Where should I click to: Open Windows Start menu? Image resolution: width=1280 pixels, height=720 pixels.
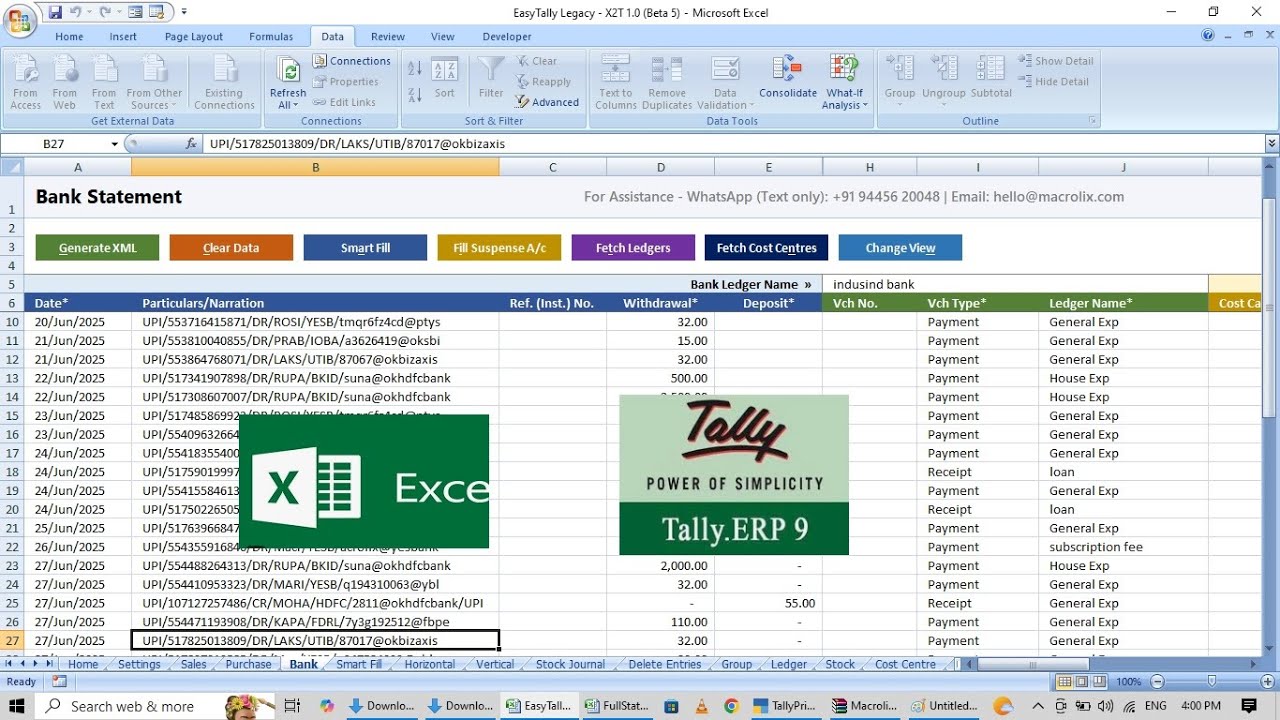(x=19, y=706)
